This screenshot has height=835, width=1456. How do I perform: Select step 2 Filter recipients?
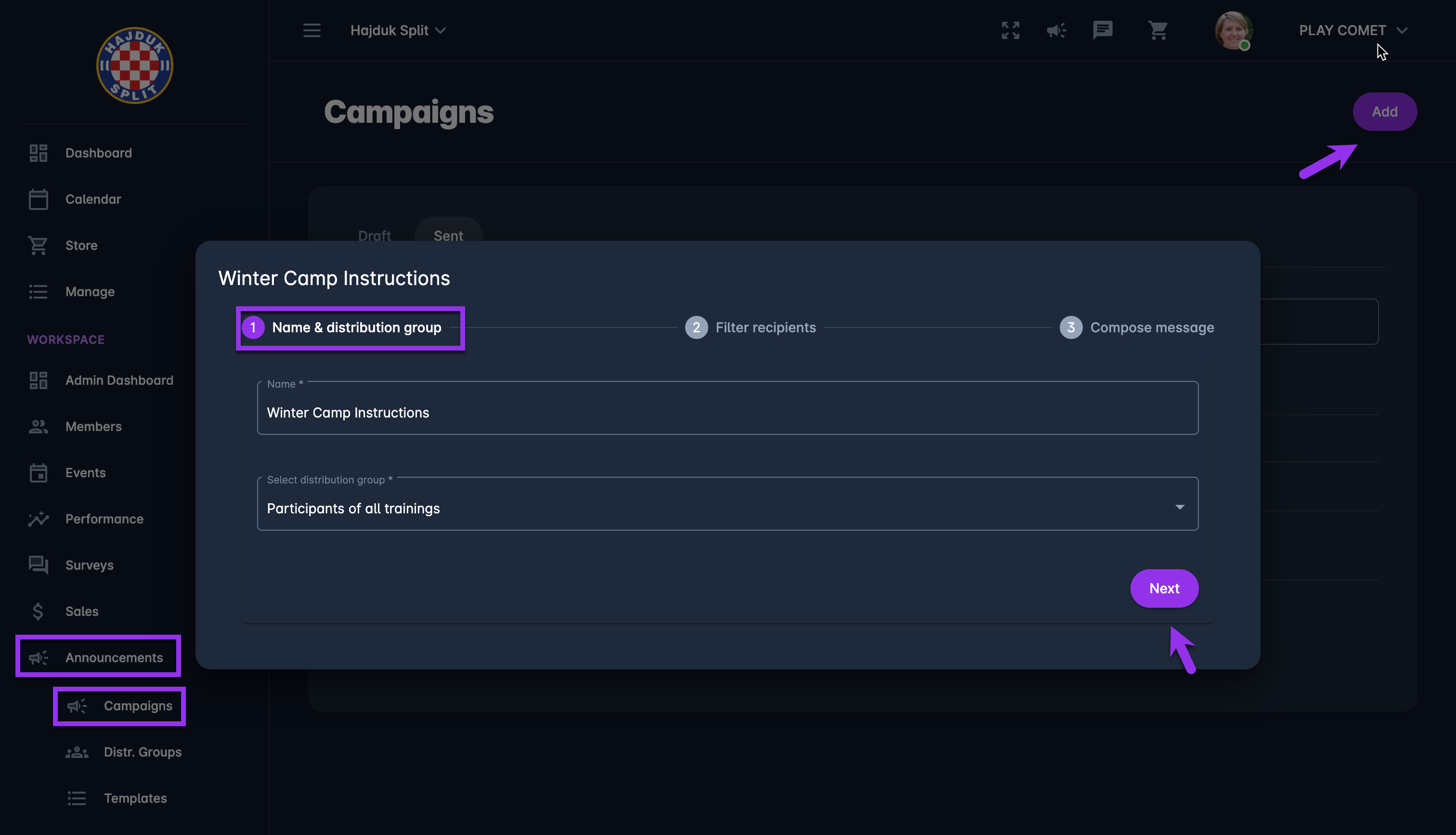(x=750, y=327)
